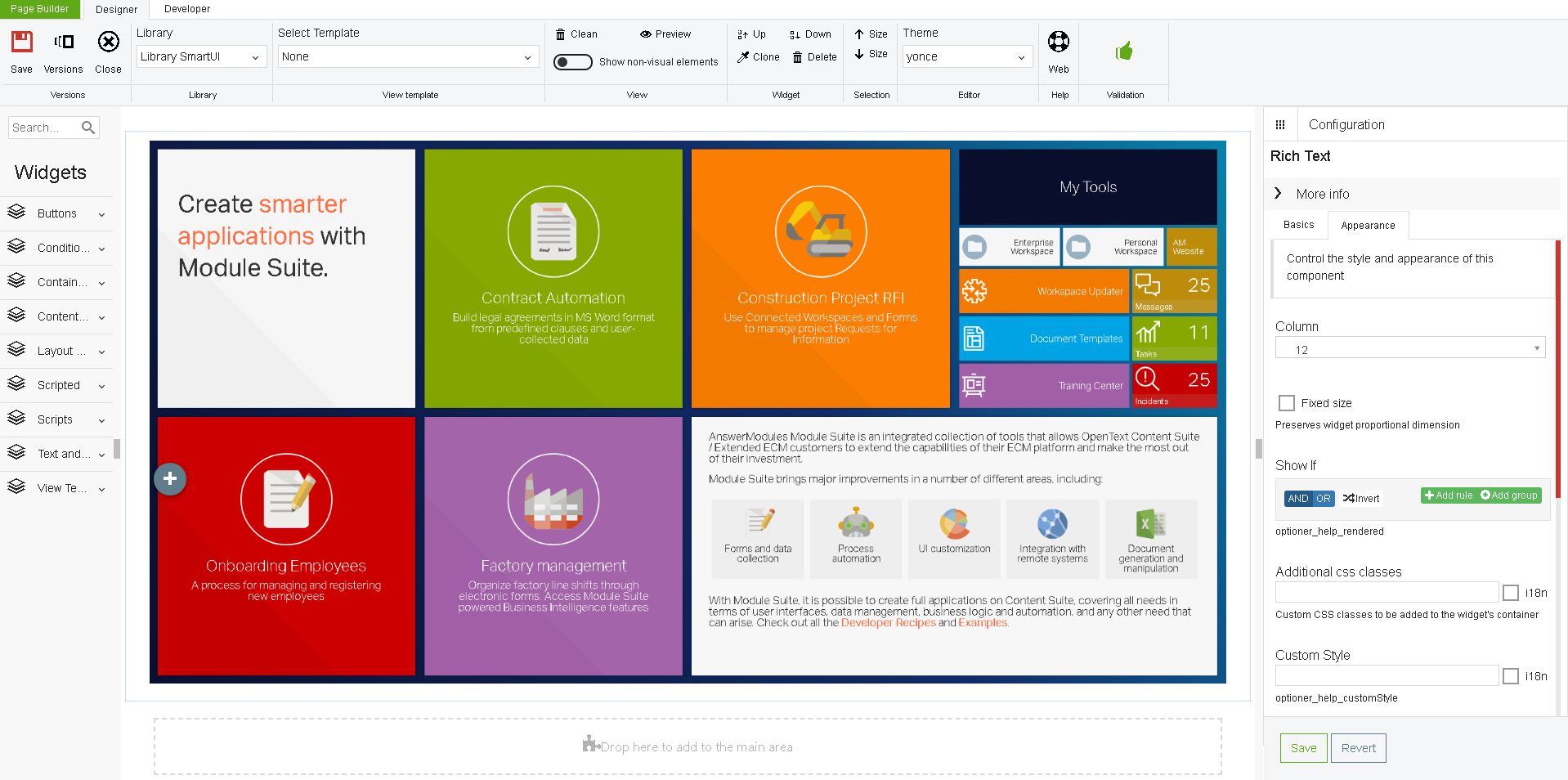Open the Library SmartUI dropdown
Screen dimensions: 1568x780
[200, 56]
